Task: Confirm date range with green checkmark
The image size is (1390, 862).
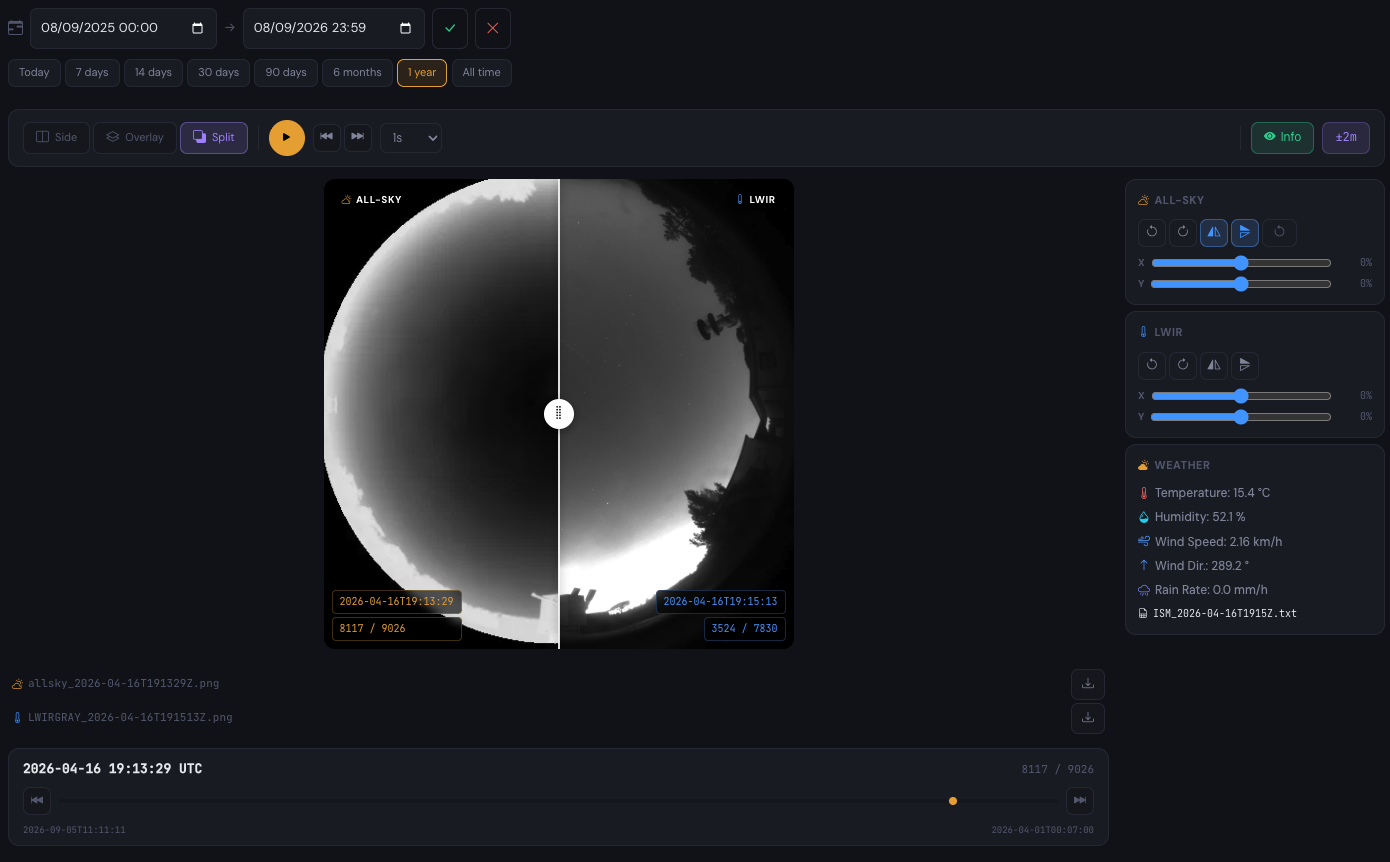Action: 450,28
